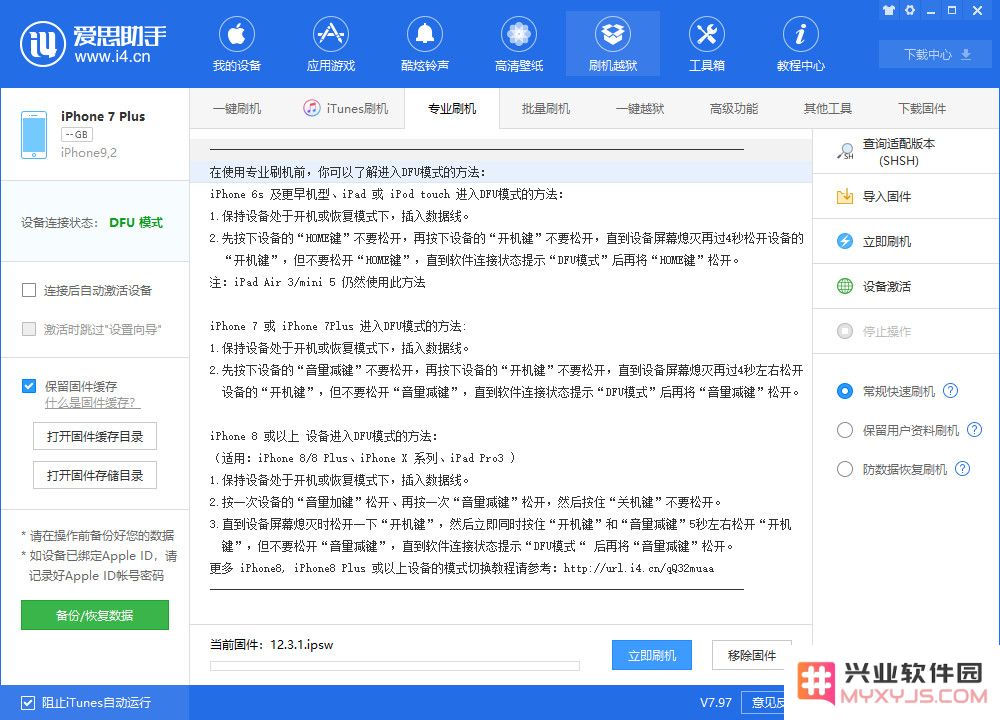Open 应用游戏 app store section
Screen dimensions: 1000x720
tap(330, 44)
